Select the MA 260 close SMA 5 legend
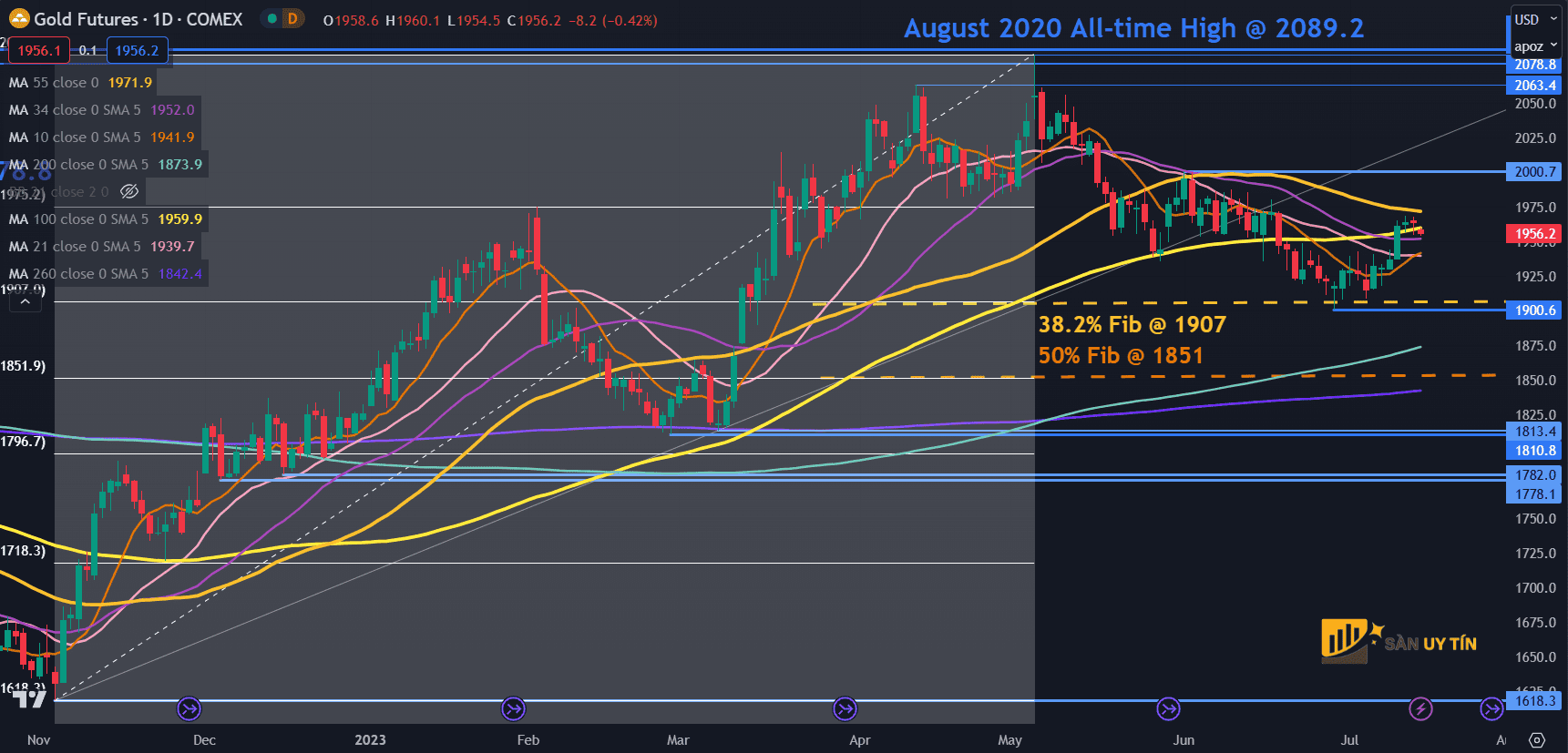The image size is (1568, 753). [x=106, y=273]
